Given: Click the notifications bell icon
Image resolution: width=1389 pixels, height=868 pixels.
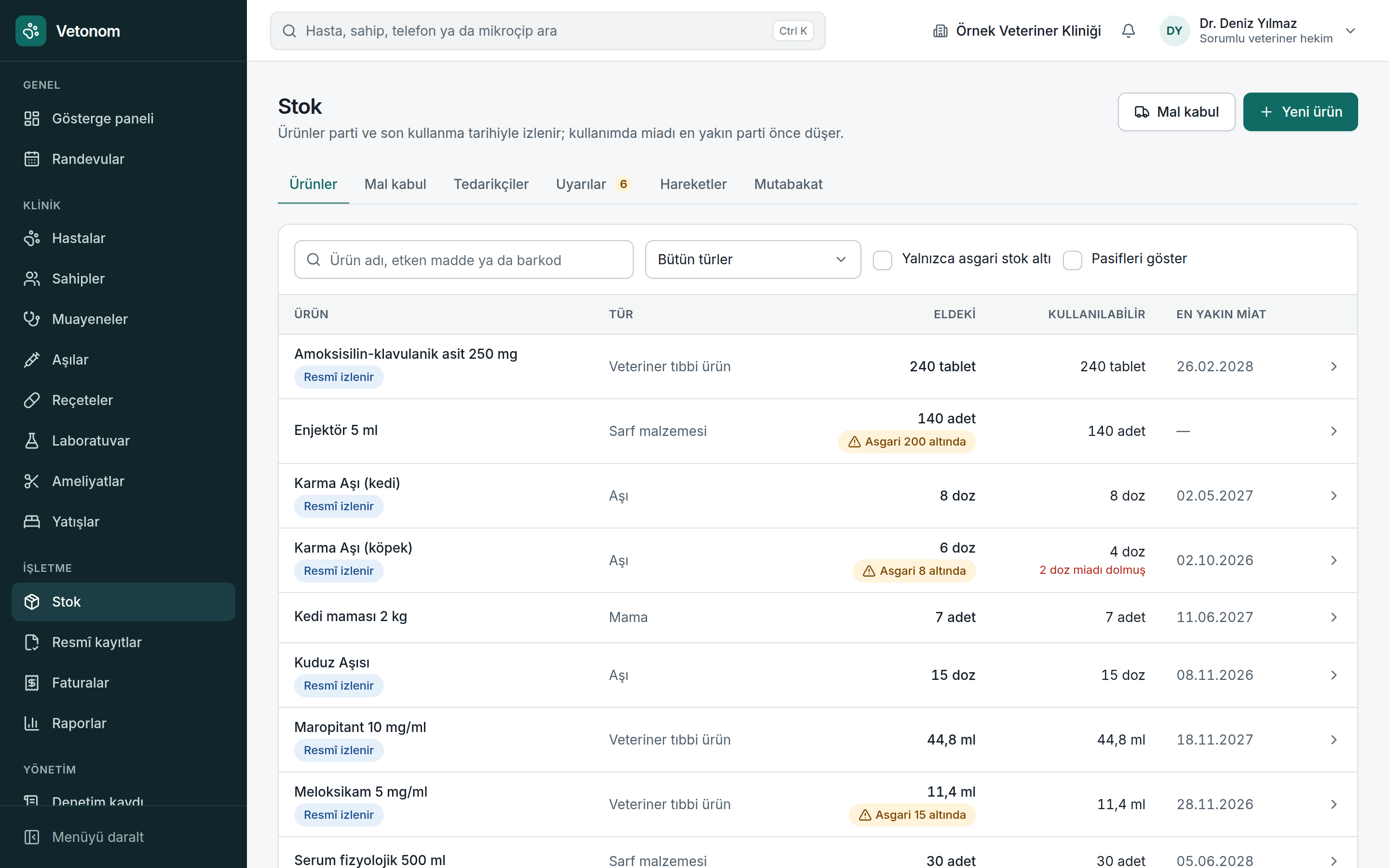Looking at the screenshot, I should coord(1128,31).
